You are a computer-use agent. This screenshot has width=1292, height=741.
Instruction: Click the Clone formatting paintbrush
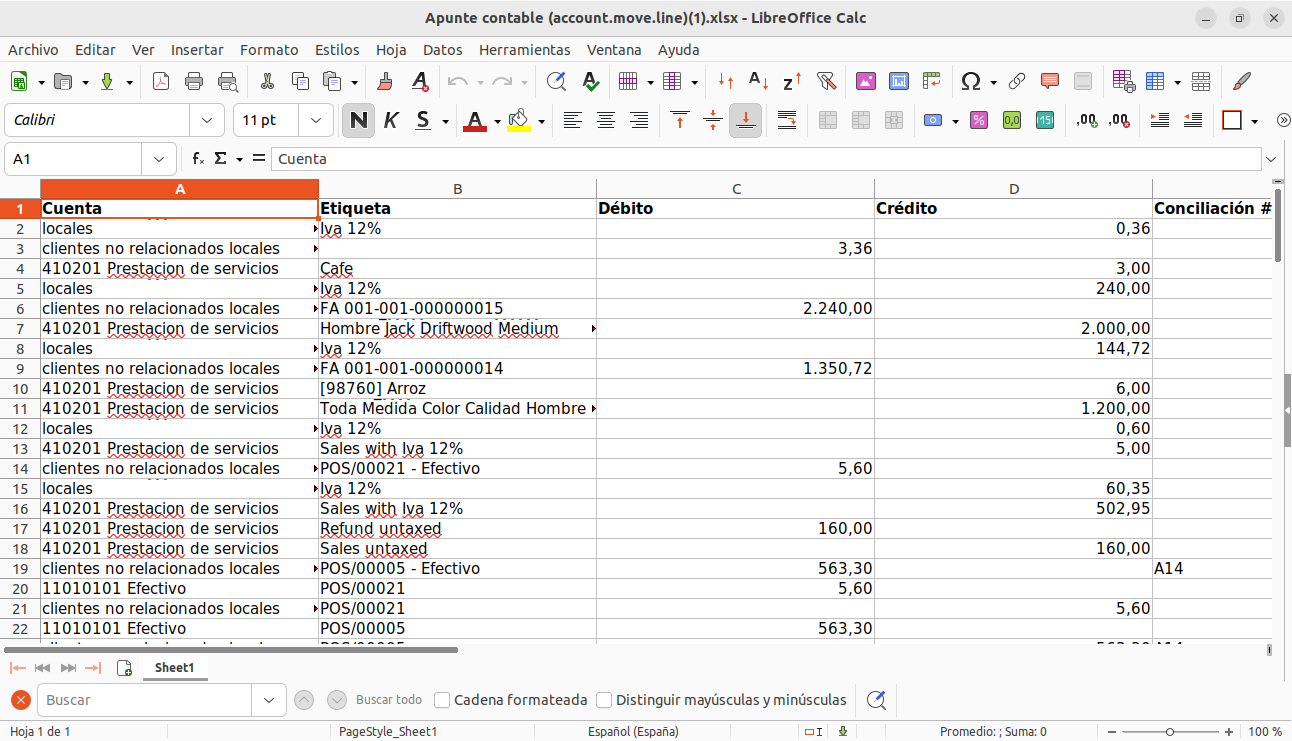[x=386, y=82]
